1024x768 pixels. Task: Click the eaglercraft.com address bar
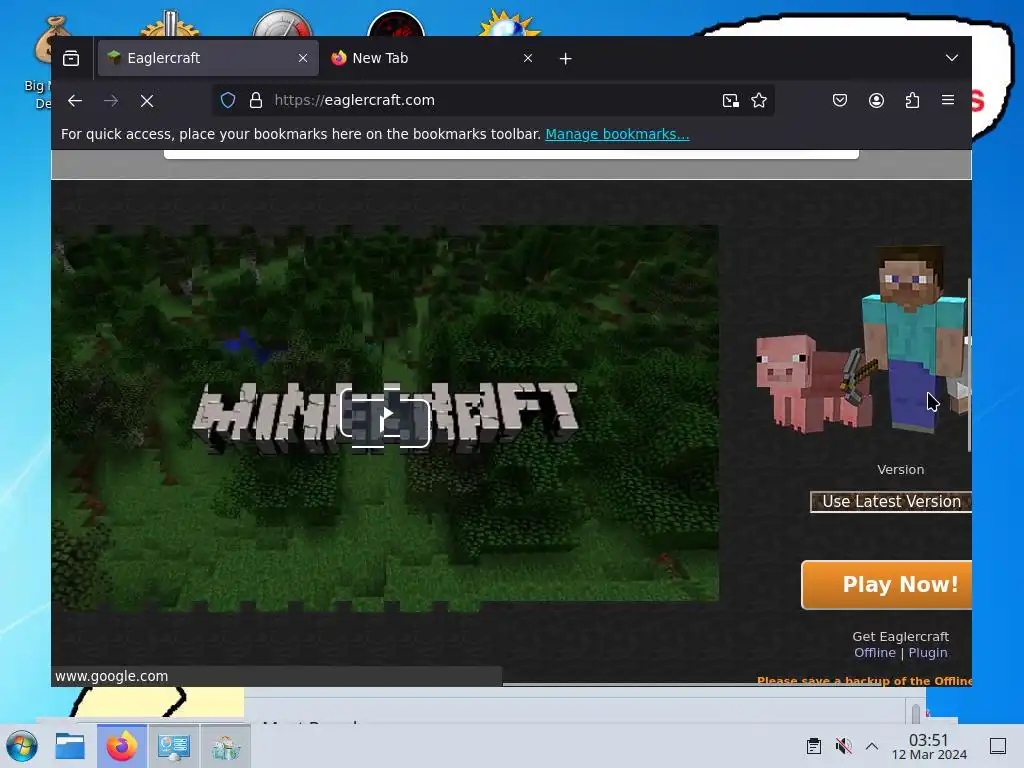493,100
